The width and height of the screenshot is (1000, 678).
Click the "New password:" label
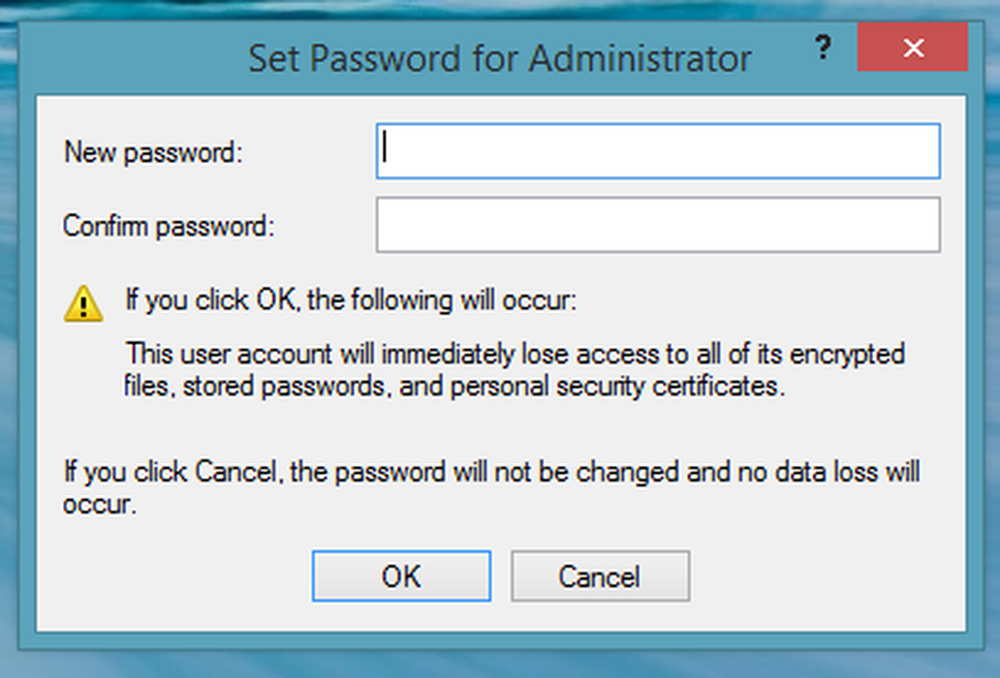pyautogui.click(x=154, y=152)
